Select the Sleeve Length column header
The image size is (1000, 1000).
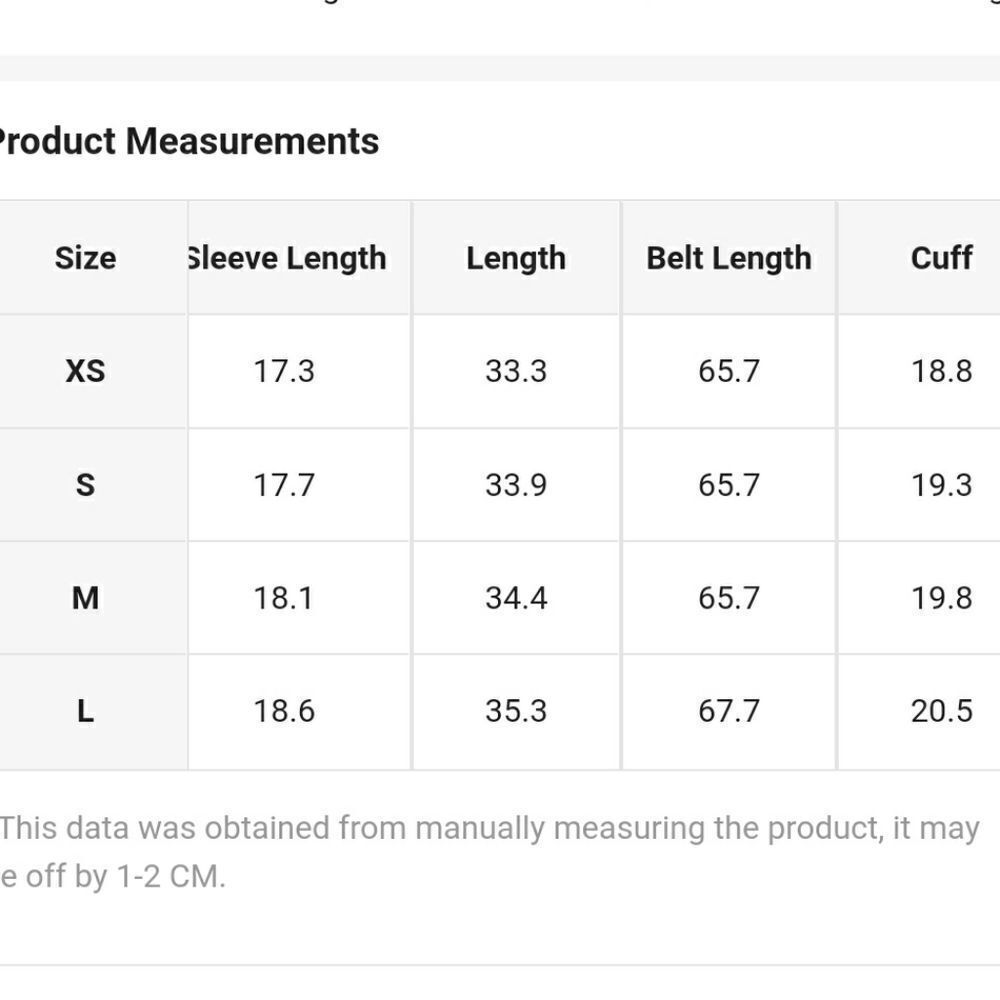point(287,259)
